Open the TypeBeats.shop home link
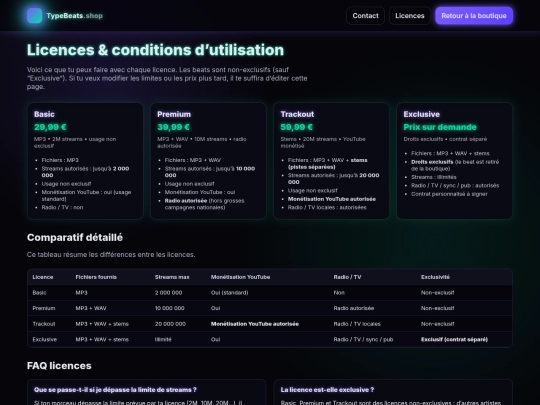Screen dimensions: 540x405 65,16
